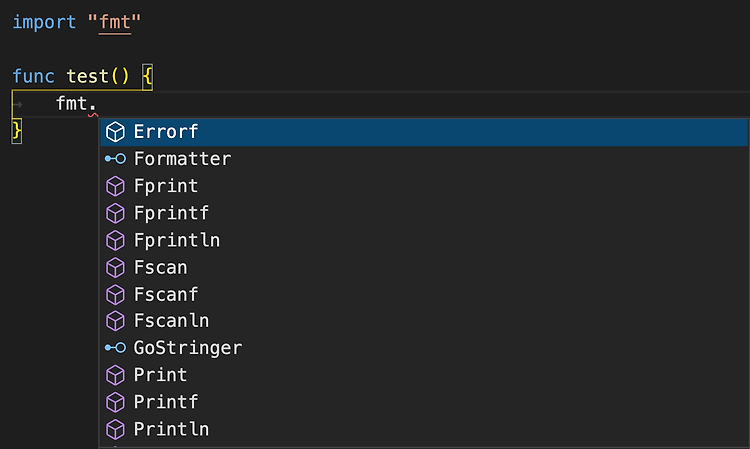This screenshot has width=750, height=449.
Task: Click the cube icon beside Println
Action: [115, 429]
